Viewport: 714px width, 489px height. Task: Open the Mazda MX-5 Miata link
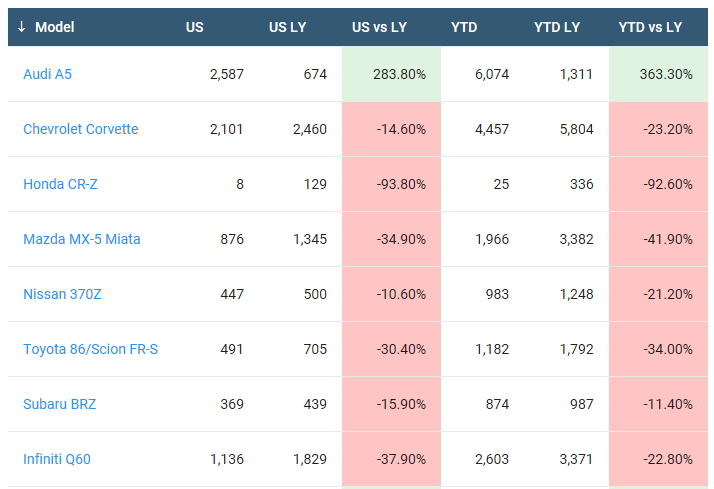pos(82,239)
